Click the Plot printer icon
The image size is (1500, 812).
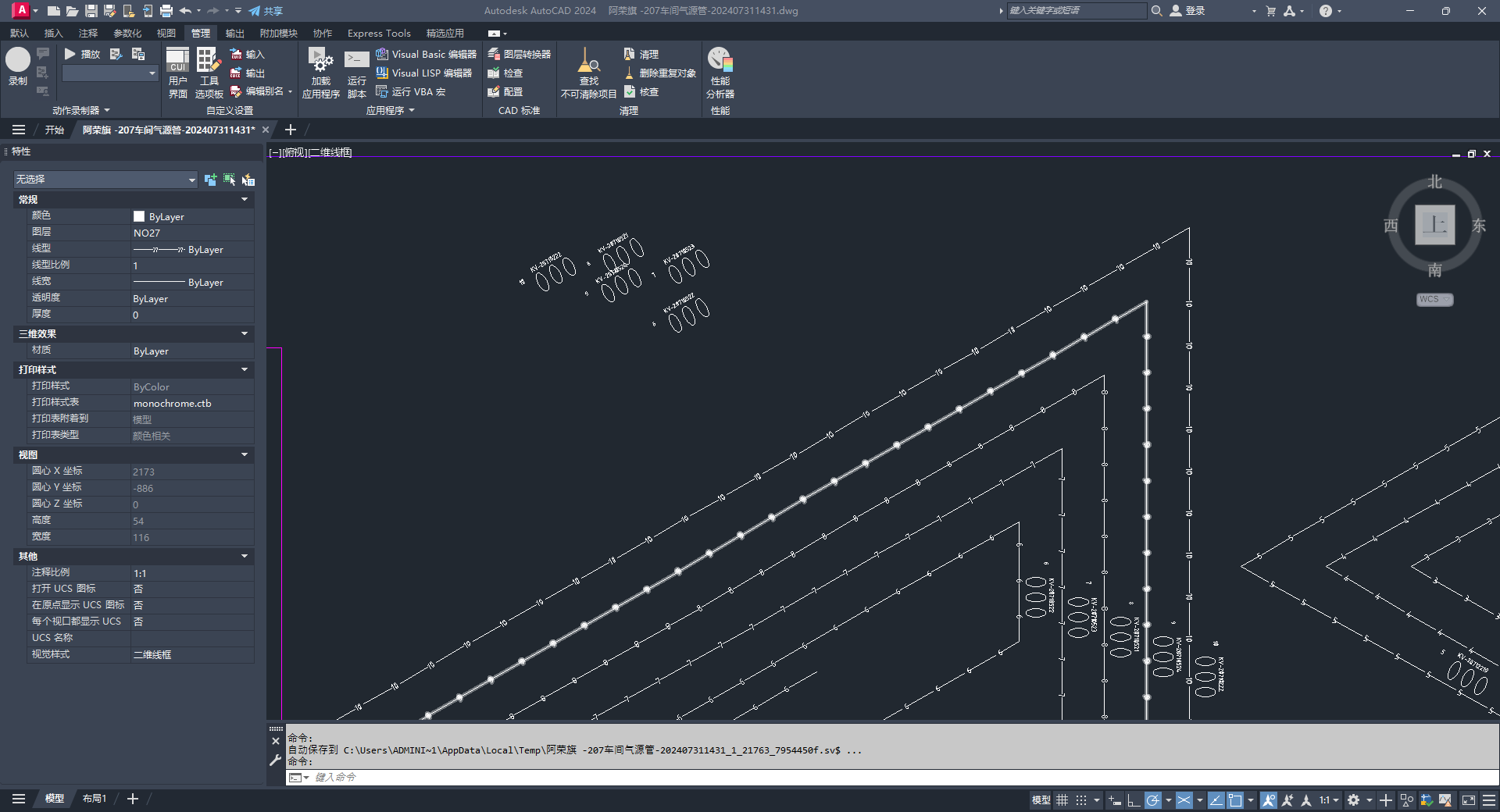(x=166, y=11)
